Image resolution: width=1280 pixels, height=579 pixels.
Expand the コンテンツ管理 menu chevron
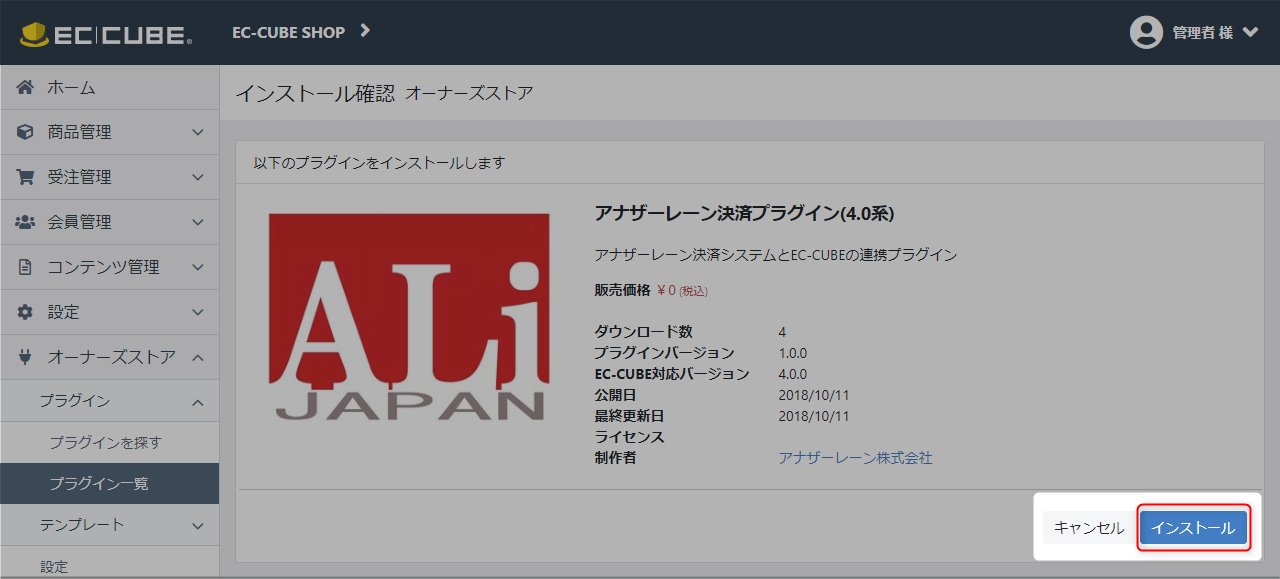(x=198, y=267)
